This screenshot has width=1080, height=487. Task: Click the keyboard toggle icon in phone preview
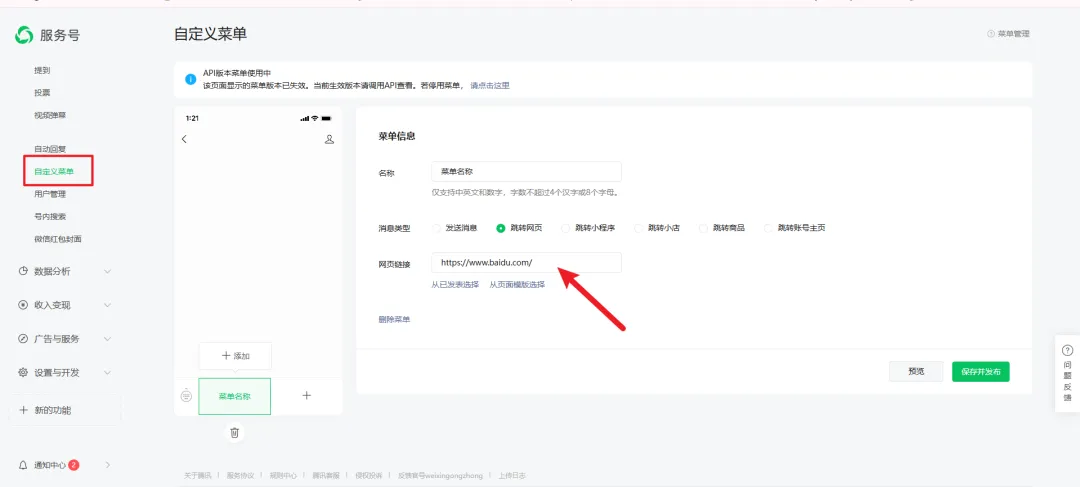[x=186, y=396]
